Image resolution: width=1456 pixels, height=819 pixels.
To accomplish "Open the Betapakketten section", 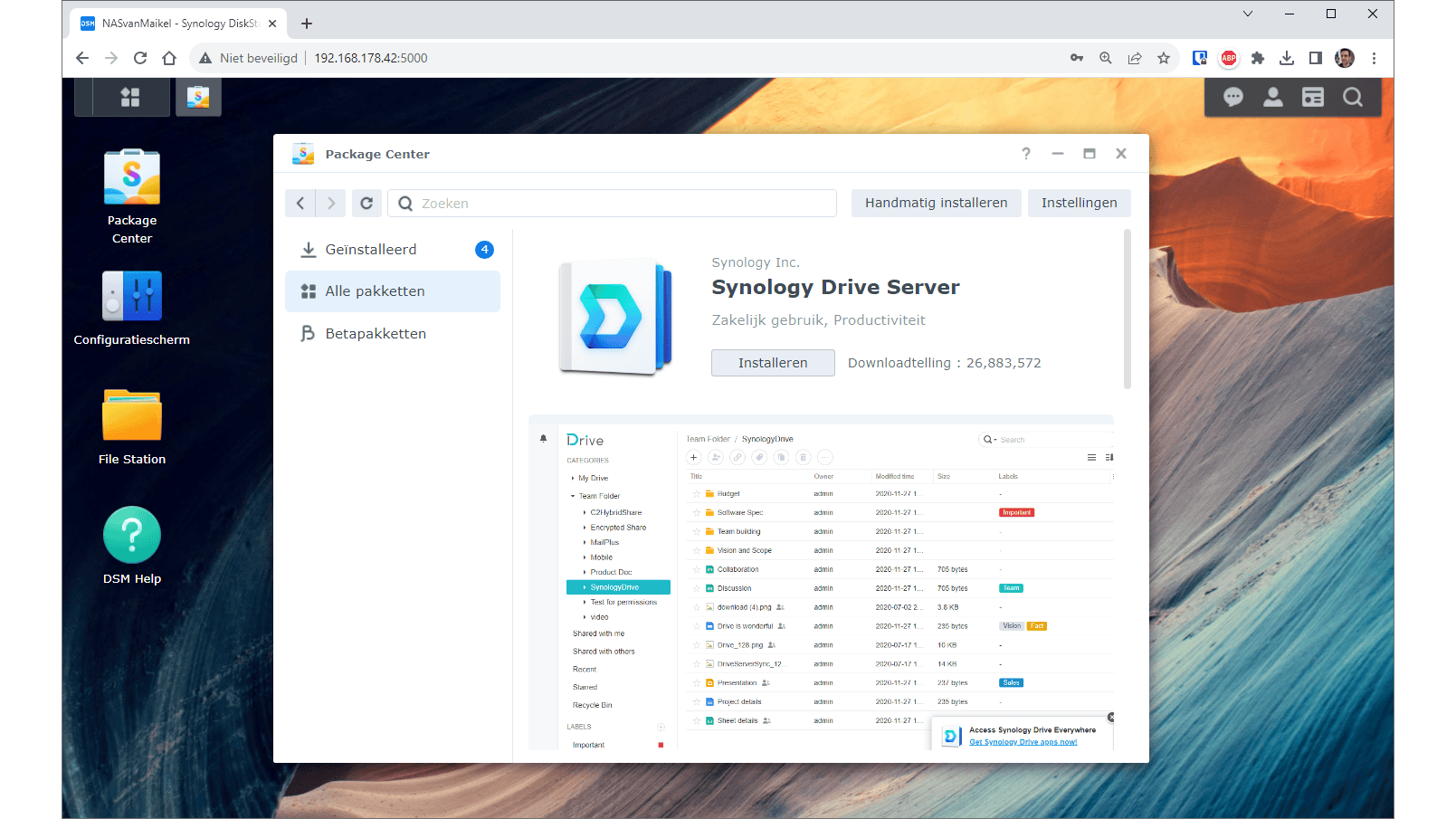I will point(376,334).
